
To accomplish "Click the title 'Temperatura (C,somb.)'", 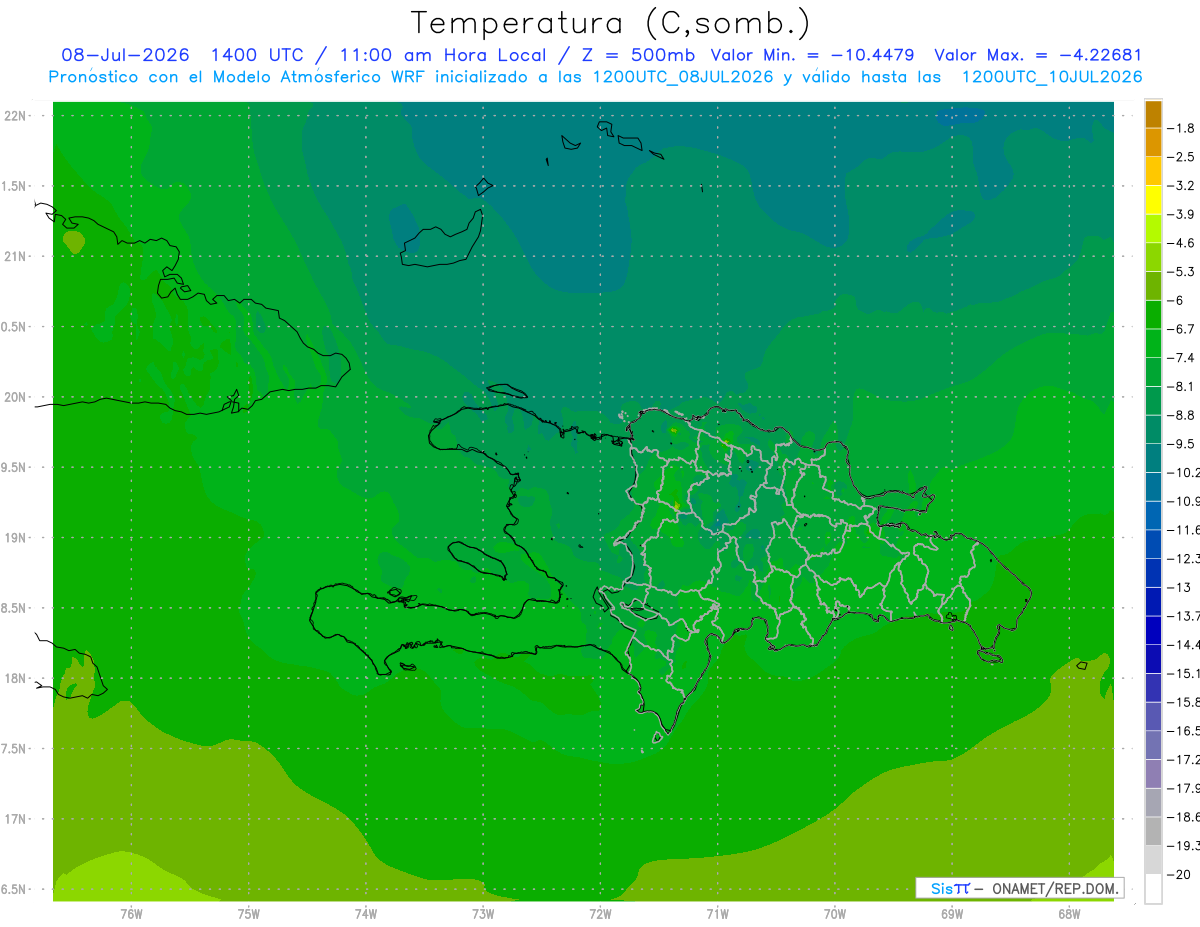I will click(x=610, y=23).
